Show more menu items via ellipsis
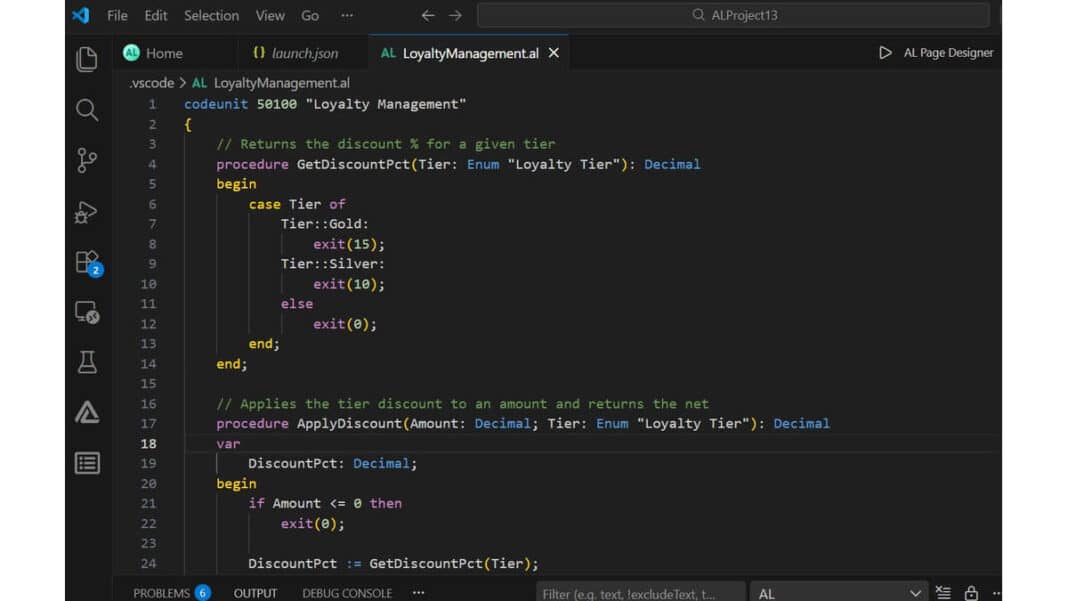Viewport: 1068px width, 601px height. click(x=347, y=15)
